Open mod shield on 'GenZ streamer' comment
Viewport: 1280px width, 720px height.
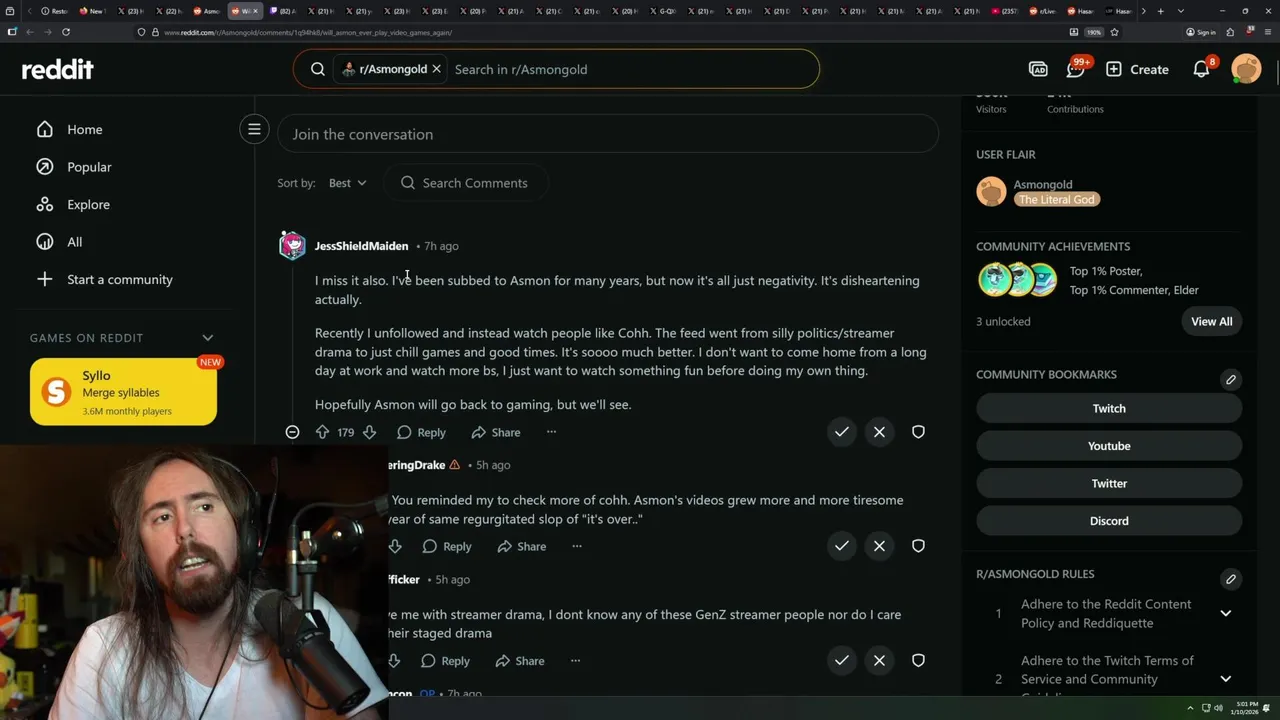coord(918,660)
